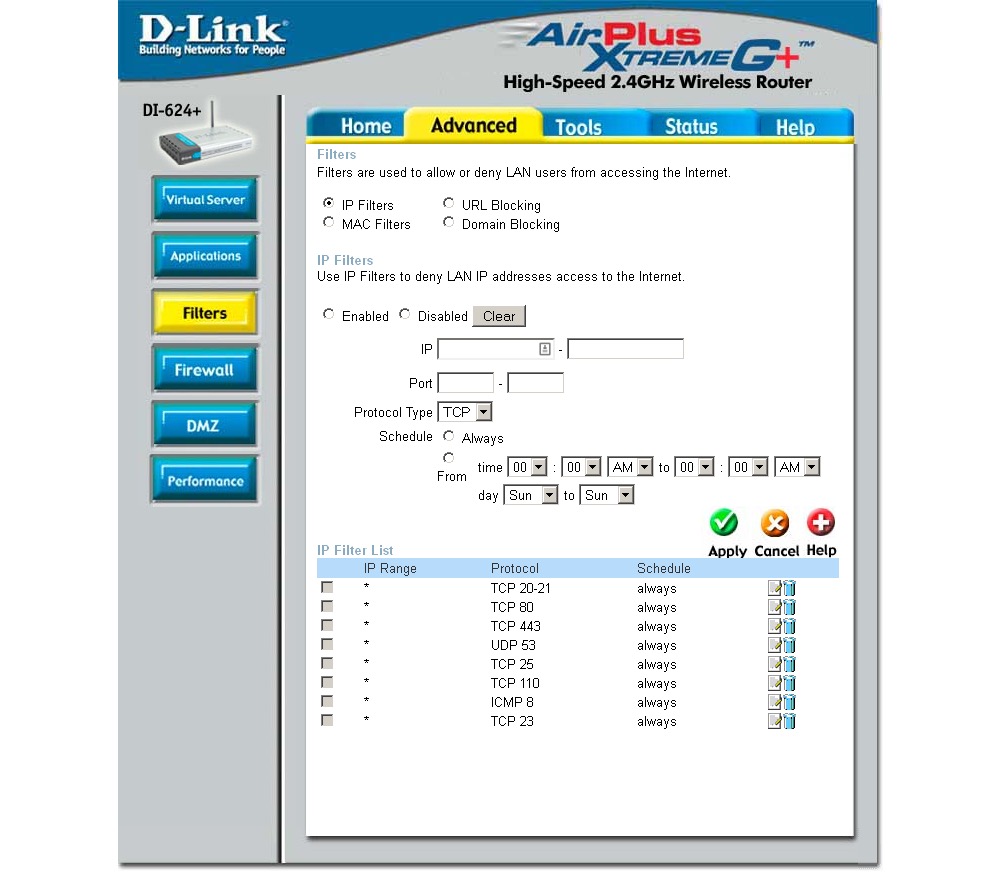Image resolution: width=1008 pixels, height=879 pixels.
Task: Click the starting Port field
Action: coord(465,383)
